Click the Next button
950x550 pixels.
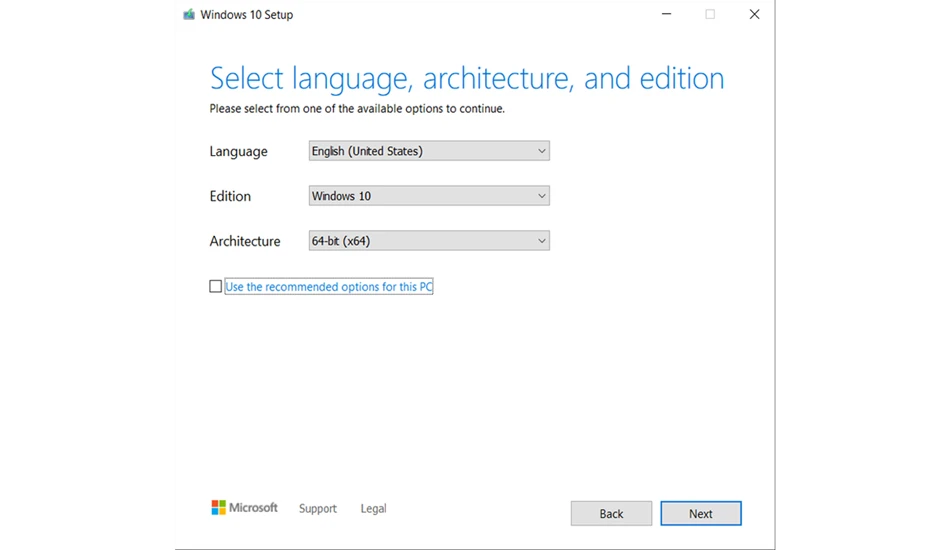point(701,514)
